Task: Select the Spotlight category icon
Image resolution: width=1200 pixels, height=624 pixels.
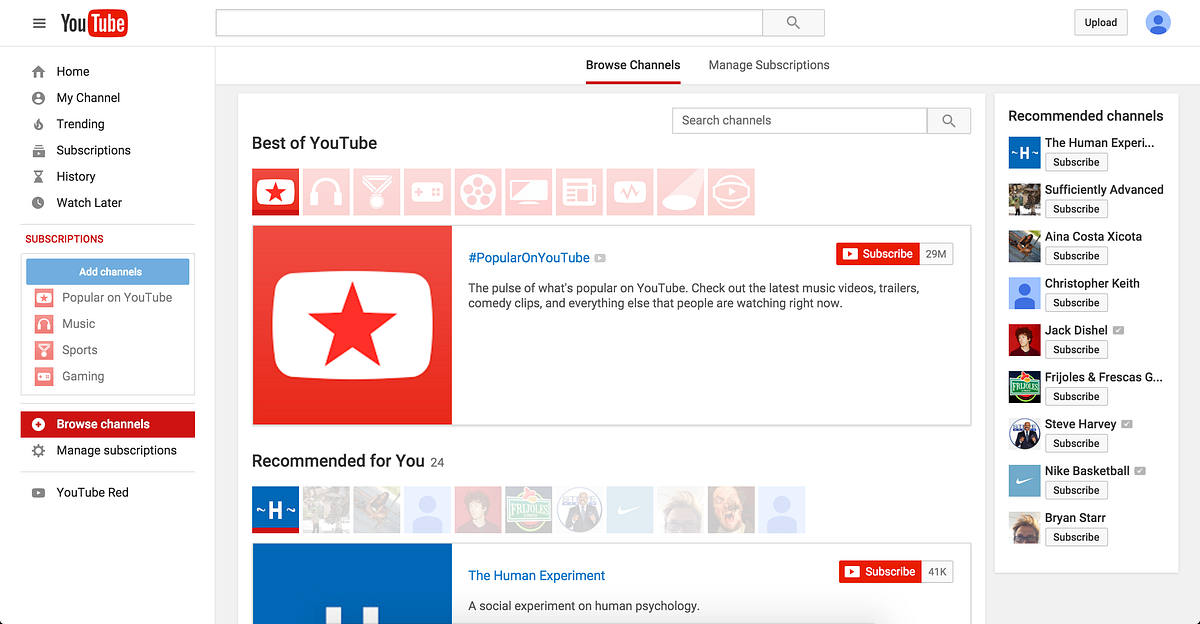Action: tap(681, 192)
